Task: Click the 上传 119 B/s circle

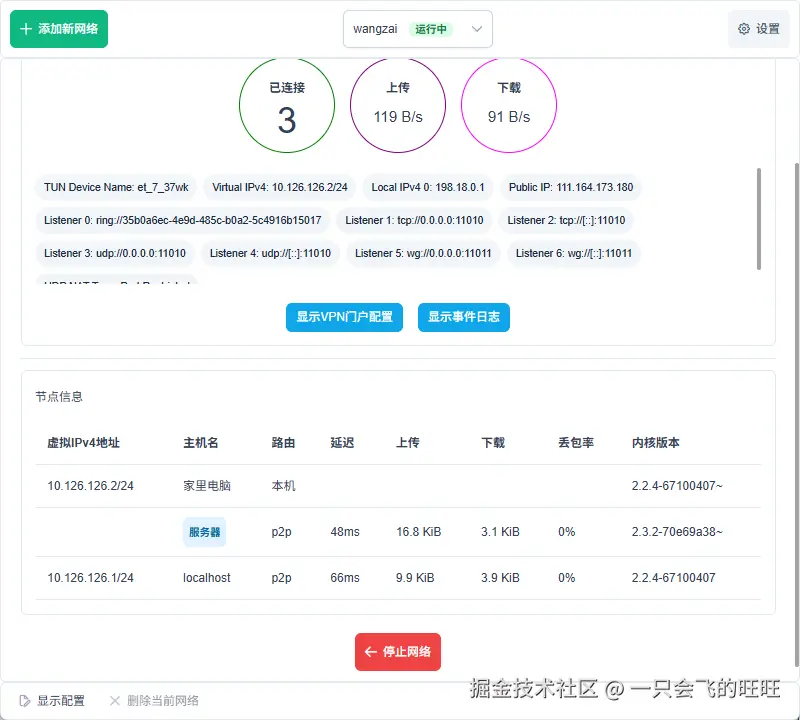Action: click(398, 105)
